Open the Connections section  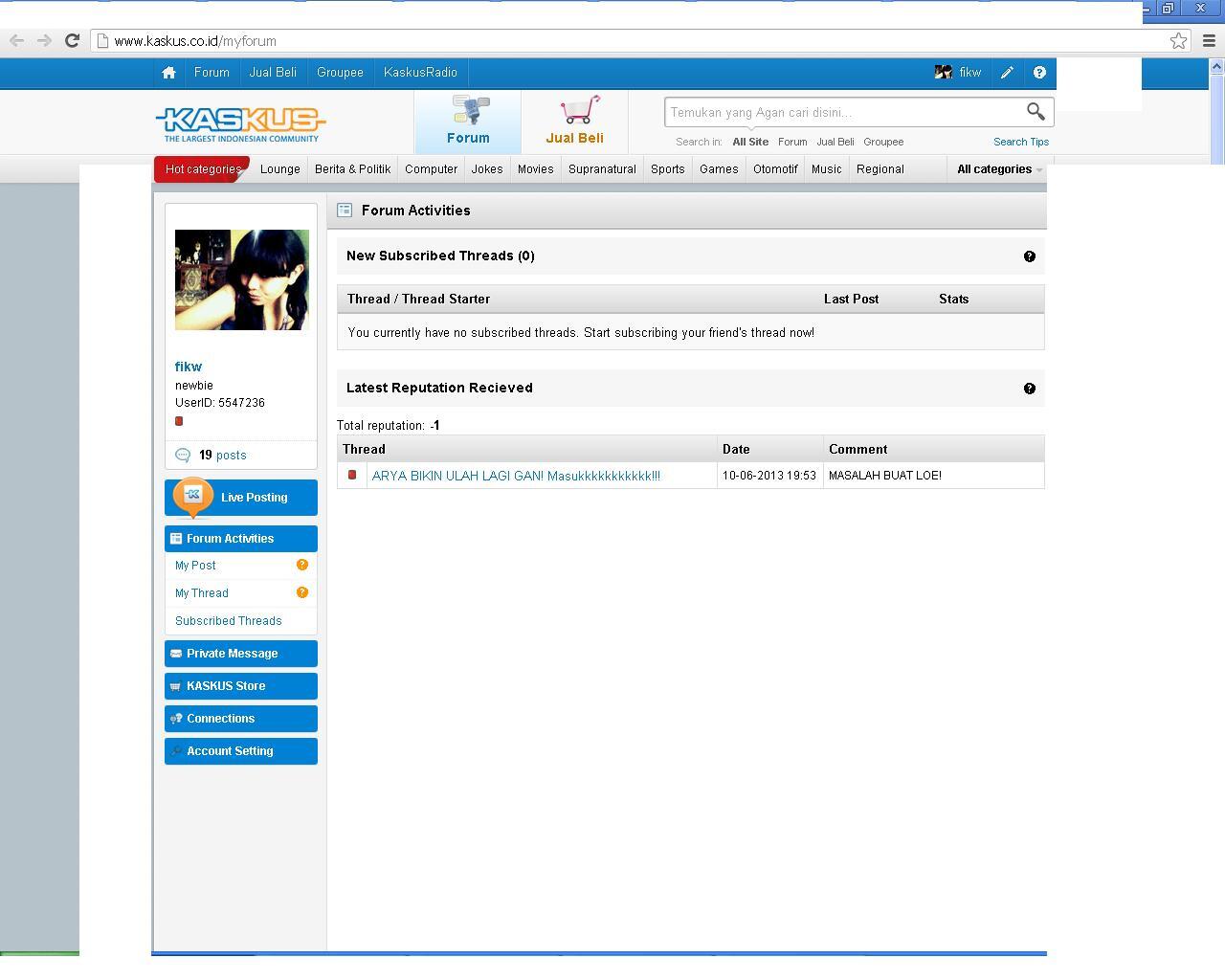tap(241, 719)
